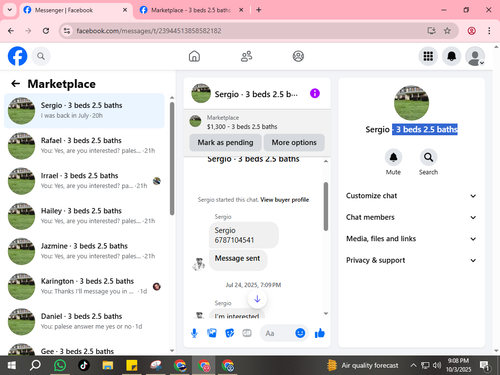Send a thumbs-up like
This screenshot has width=500, height=375.
coord(320,333)
